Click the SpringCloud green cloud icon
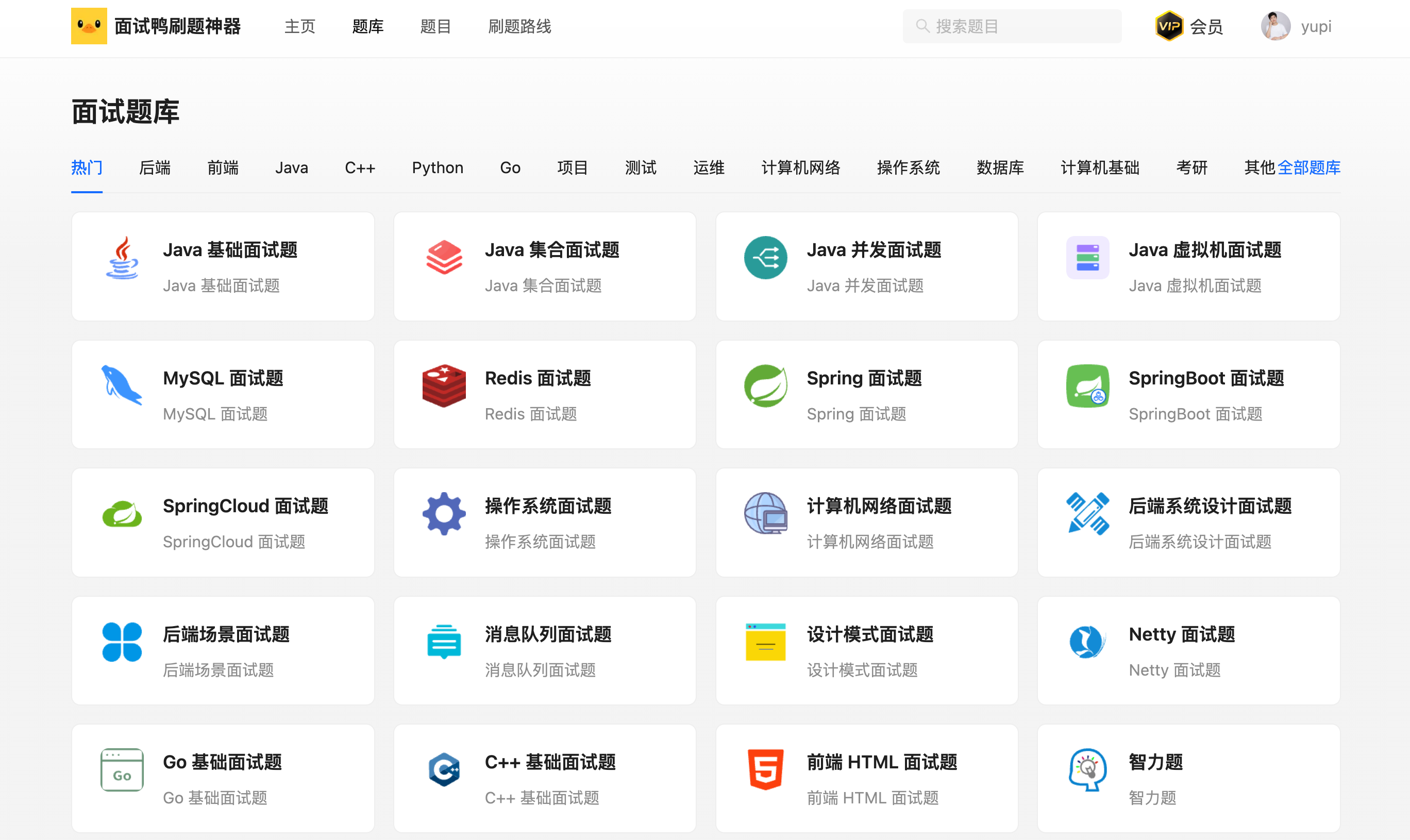The width and height of the screenshot is (1410, 840). (122, 514)
